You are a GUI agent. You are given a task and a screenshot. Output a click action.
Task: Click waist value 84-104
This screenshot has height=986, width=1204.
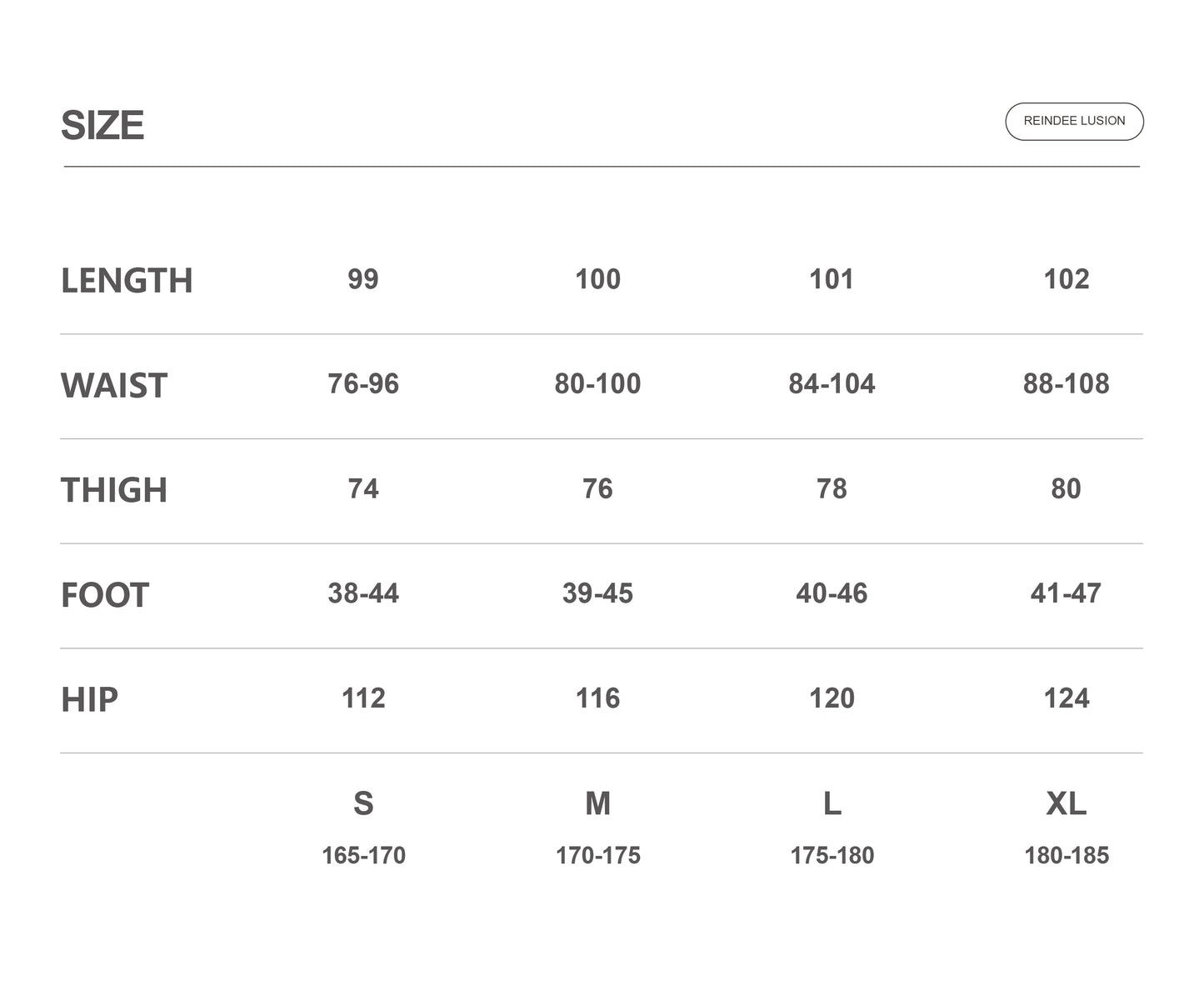[x=832, y=384]
